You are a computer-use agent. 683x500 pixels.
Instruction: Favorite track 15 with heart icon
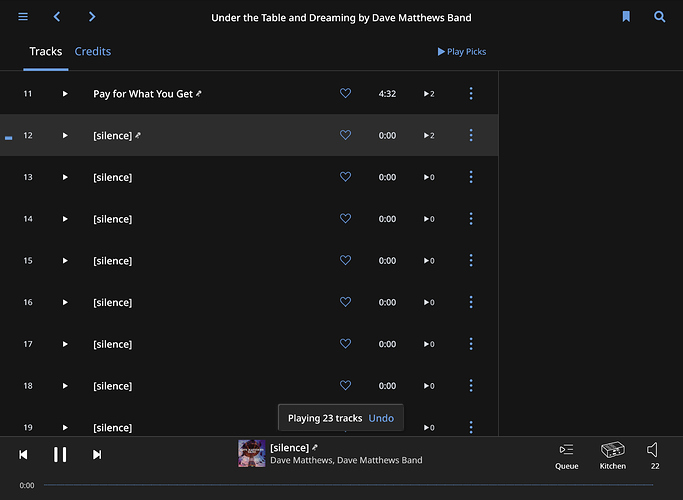pos(345,260)
